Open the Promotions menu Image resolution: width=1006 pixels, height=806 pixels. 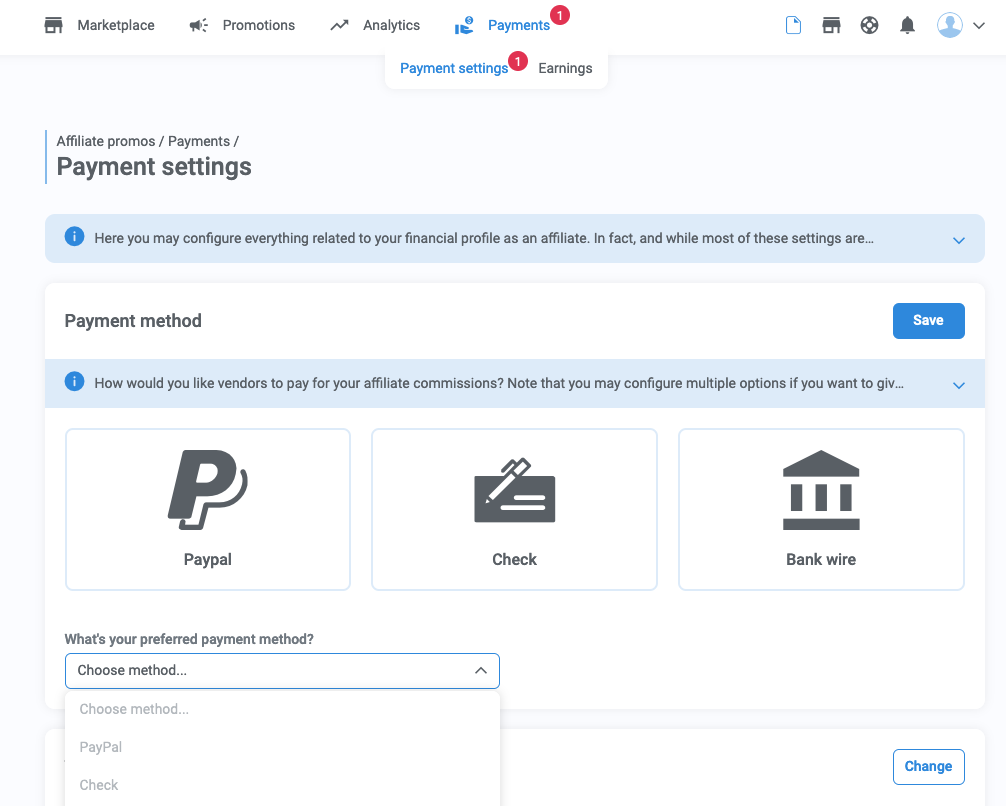tap(242, 26)
